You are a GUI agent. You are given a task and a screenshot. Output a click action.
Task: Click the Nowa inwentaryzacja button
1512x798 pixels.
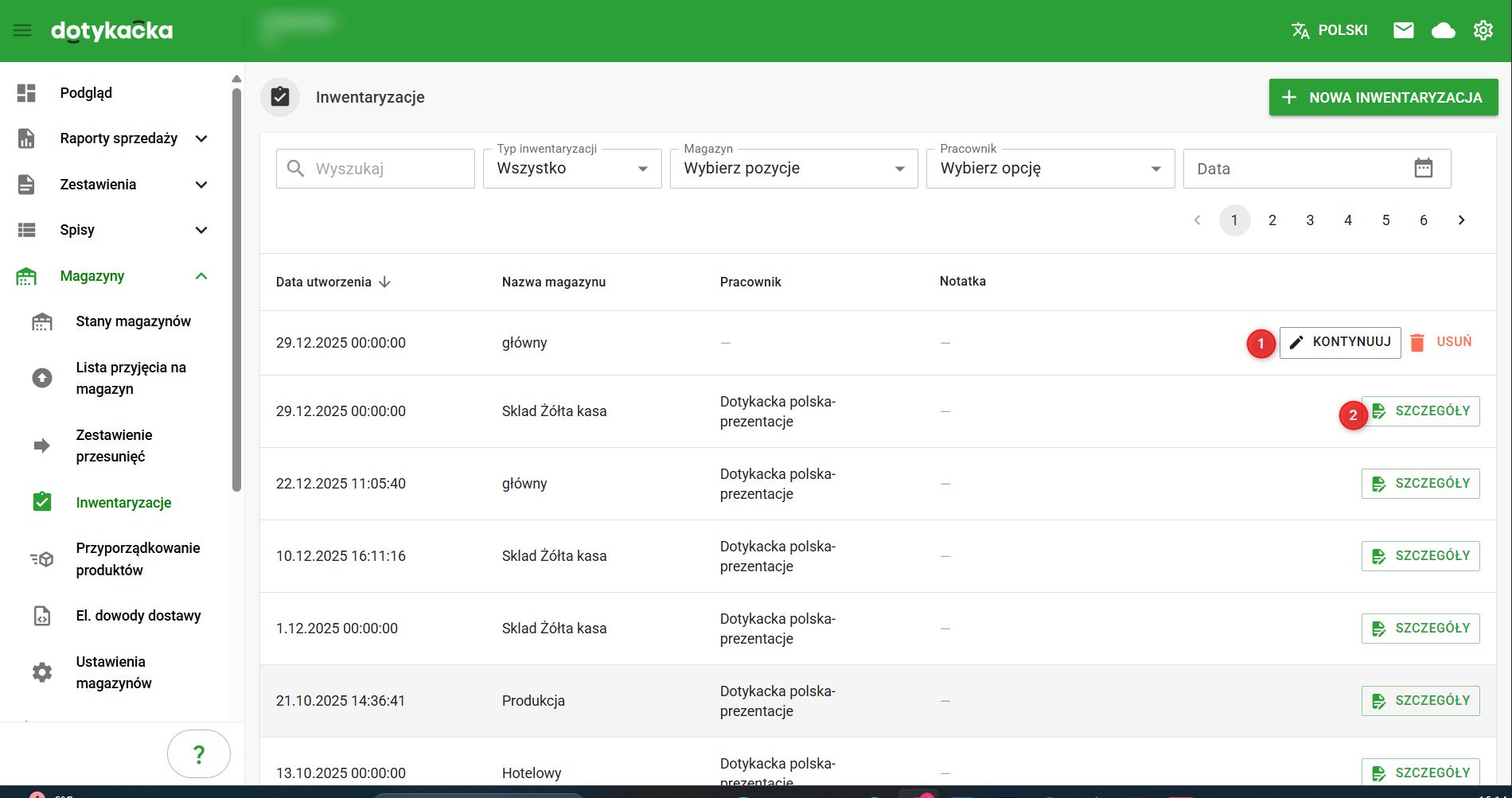(x=1383, y=97)
